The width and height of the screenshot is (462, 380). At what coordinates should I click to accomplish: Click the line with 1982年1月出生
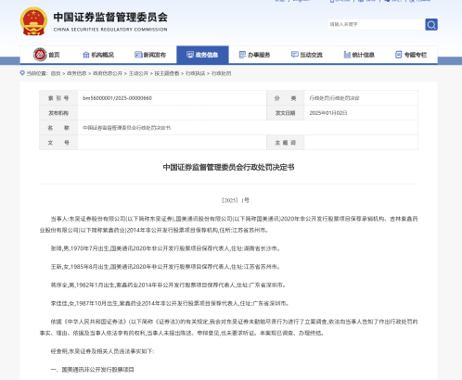(168, 285)
